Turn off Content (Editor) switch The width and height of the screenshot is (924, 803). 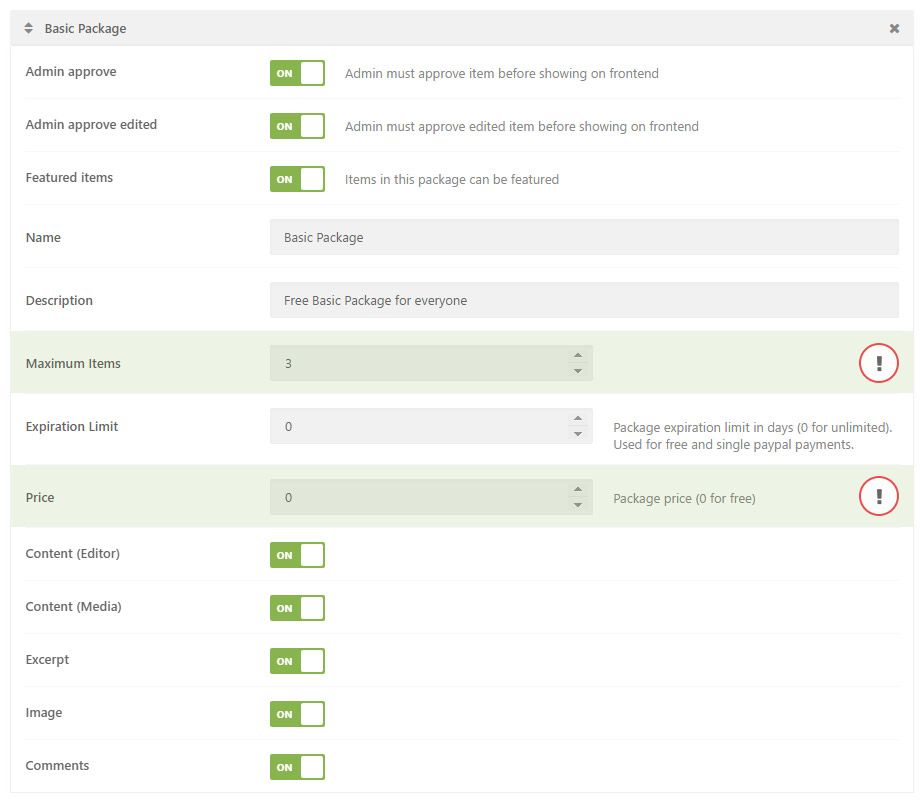pyautogui.click(x=298, y=555)
